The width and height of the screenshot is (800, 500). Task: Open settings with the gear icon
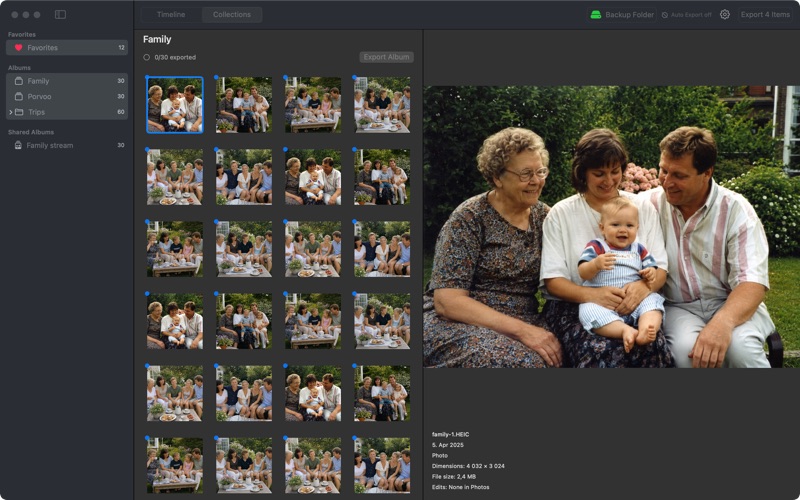point(724,14)
